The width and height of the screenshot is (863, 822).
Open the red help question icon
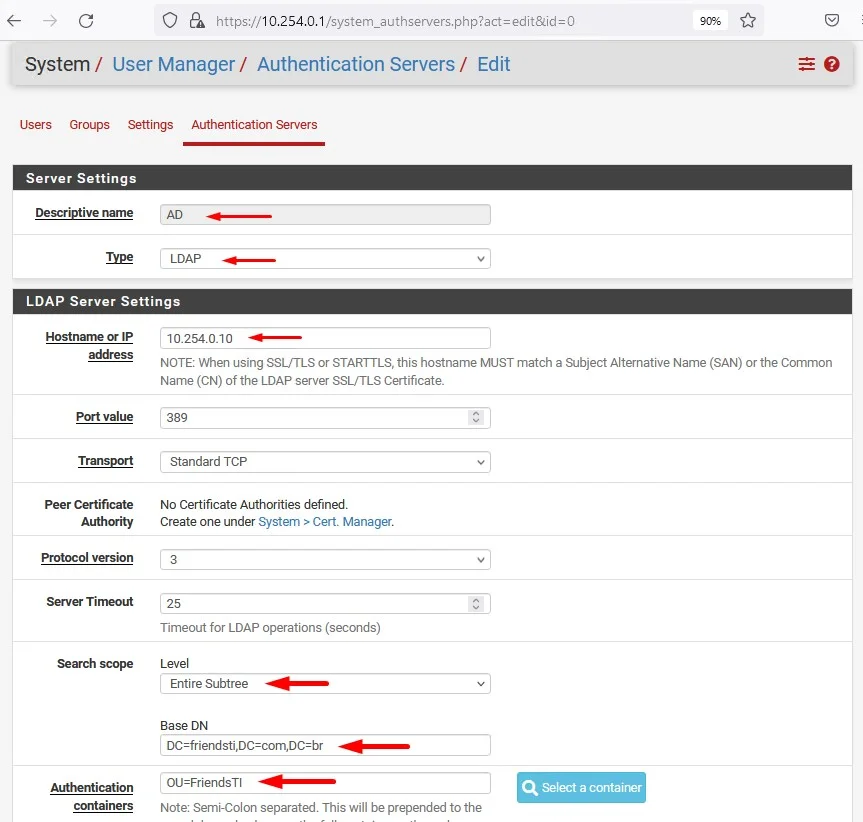click(x=831, y=64)
